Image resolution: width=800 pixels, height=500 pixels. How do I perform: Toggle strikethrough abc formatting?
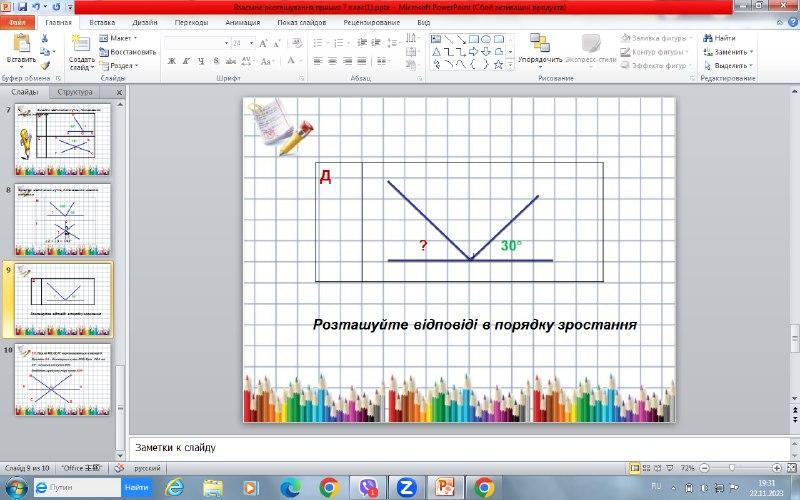click(231, 61)
